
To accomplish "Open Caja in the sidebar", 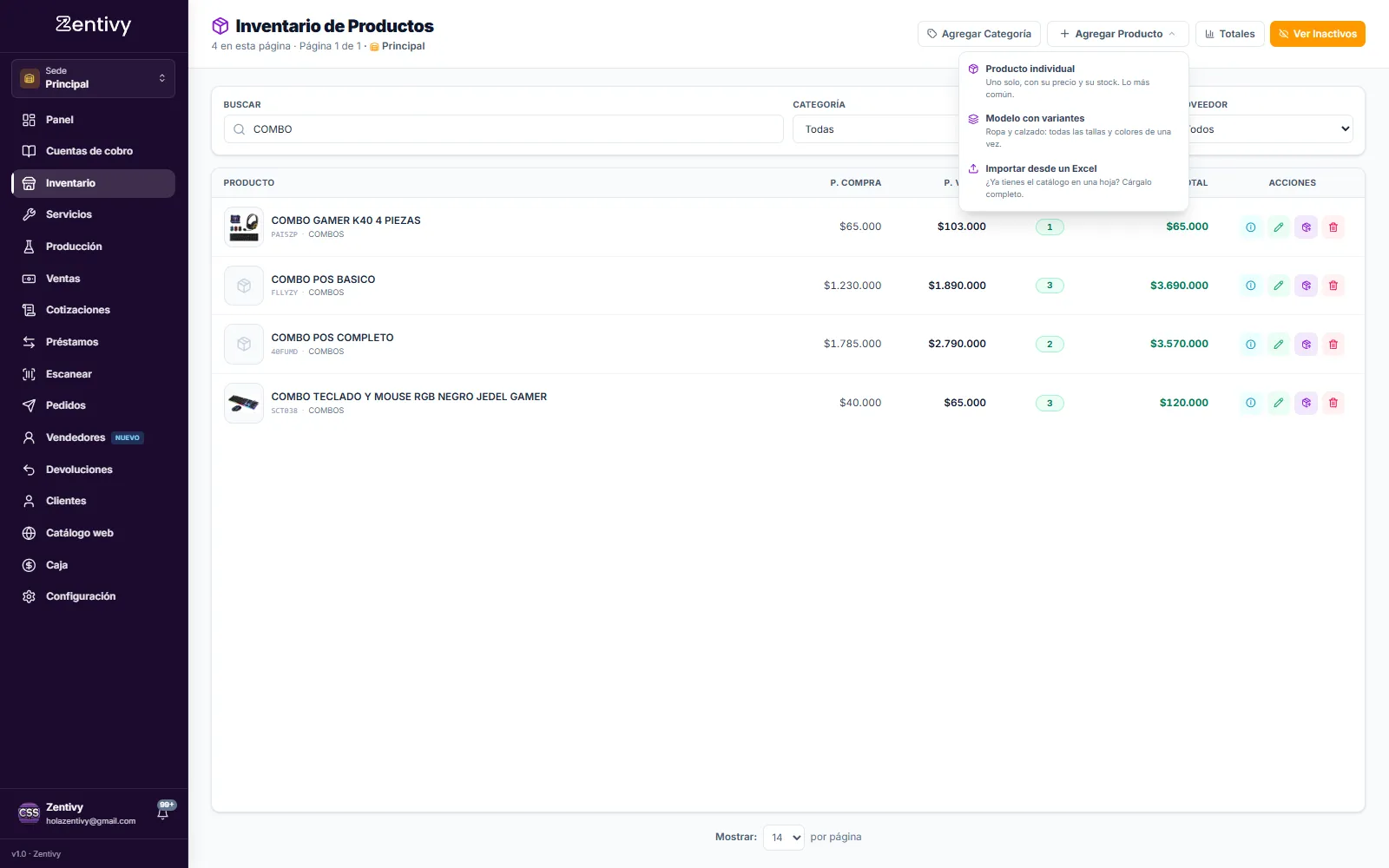I will (94, 565).
